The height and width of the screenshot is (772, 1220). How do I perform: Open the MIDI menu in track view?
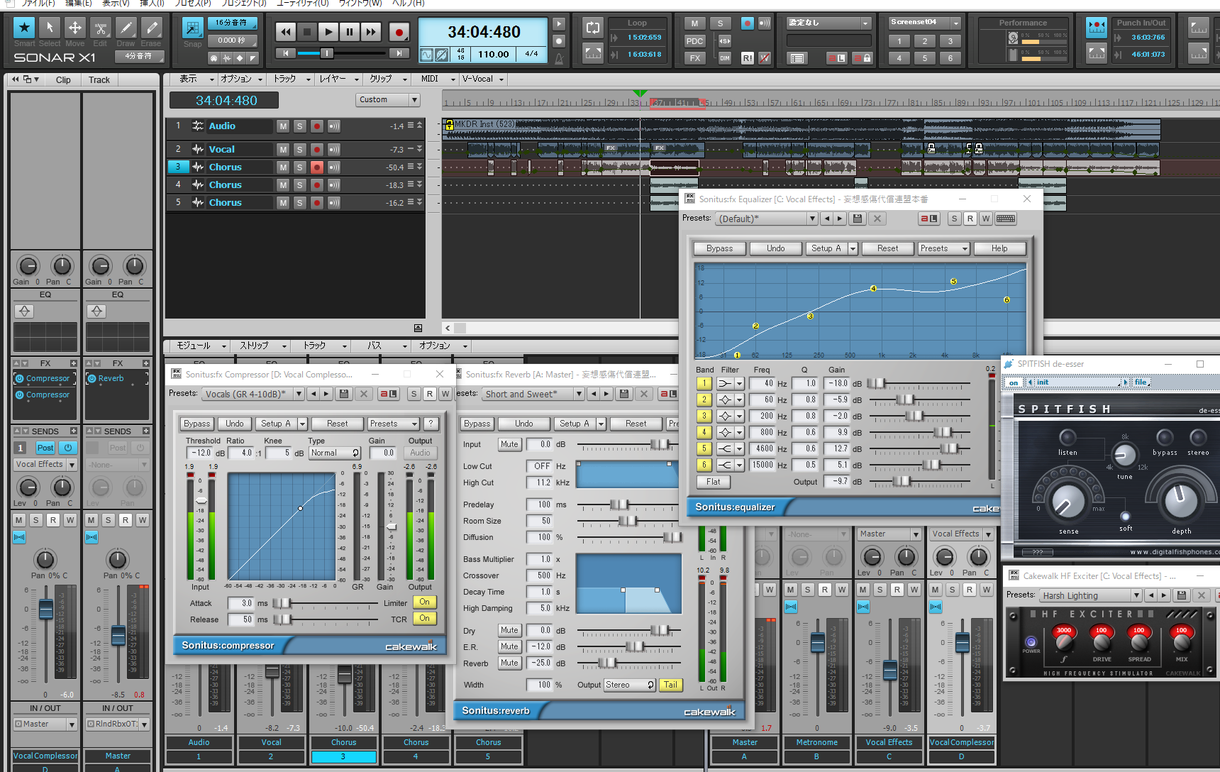pyautogui.click(x=434, y=79)
